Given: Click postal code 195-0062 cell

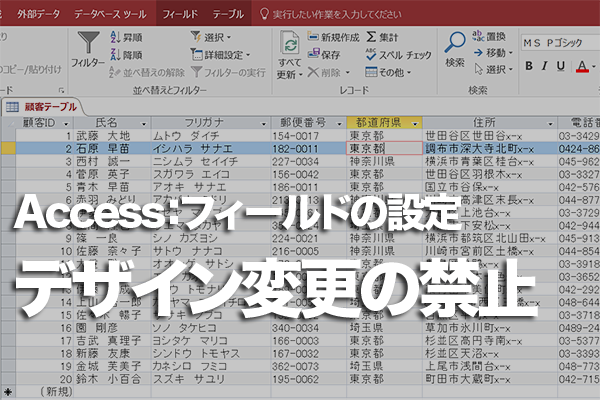Looking at the screenshot, I should coord(308,379).
